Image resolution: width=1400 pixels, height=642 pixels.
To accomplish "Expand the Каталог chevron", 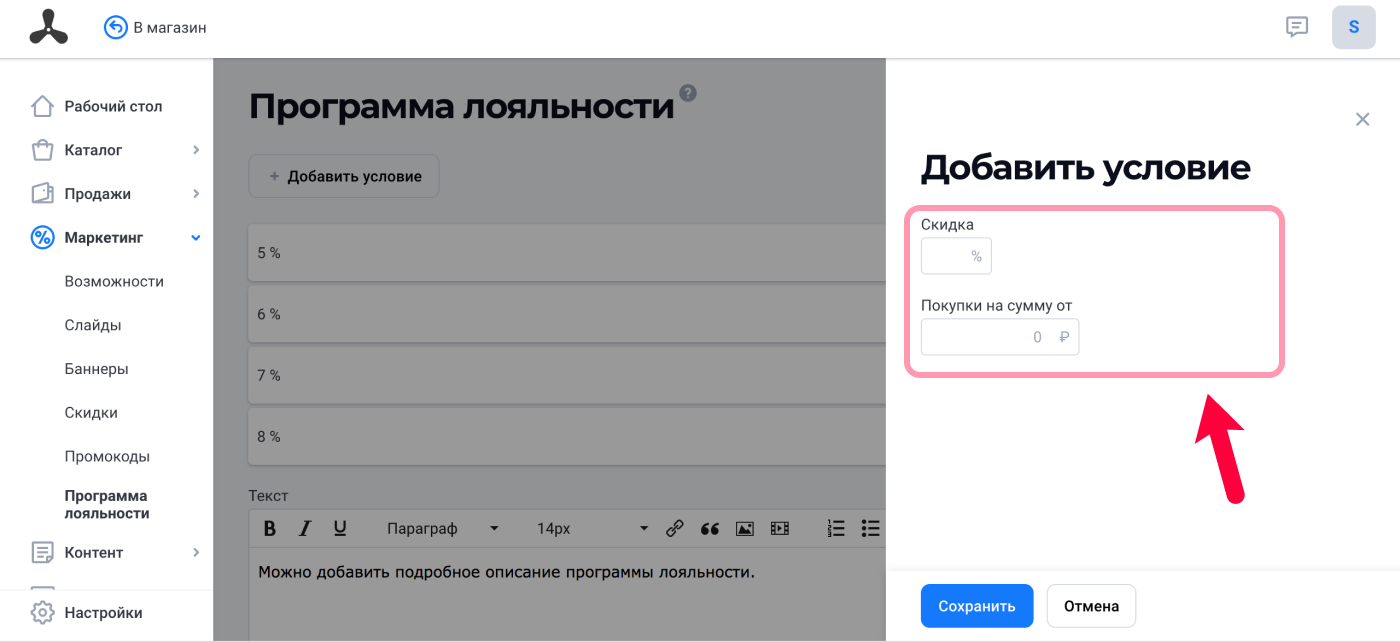I will click(196, 150).
